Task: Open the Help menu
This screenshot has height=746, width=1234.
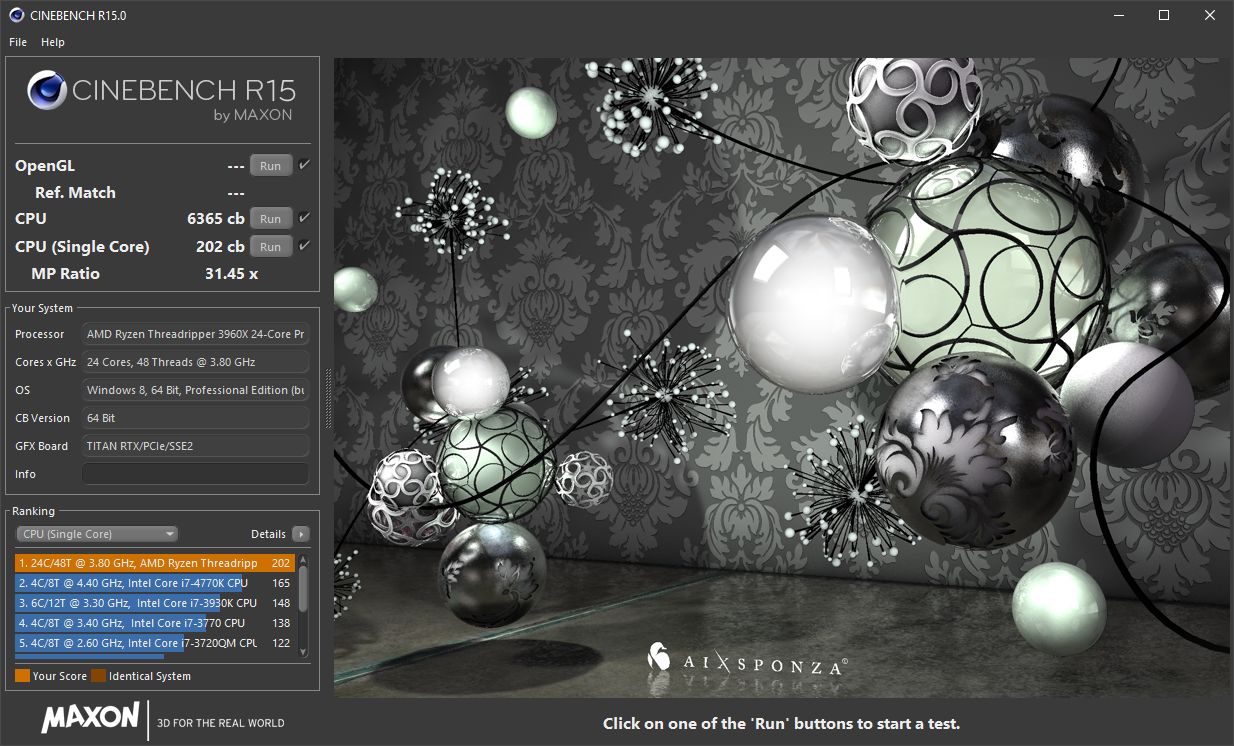Action: click(52, 42)
